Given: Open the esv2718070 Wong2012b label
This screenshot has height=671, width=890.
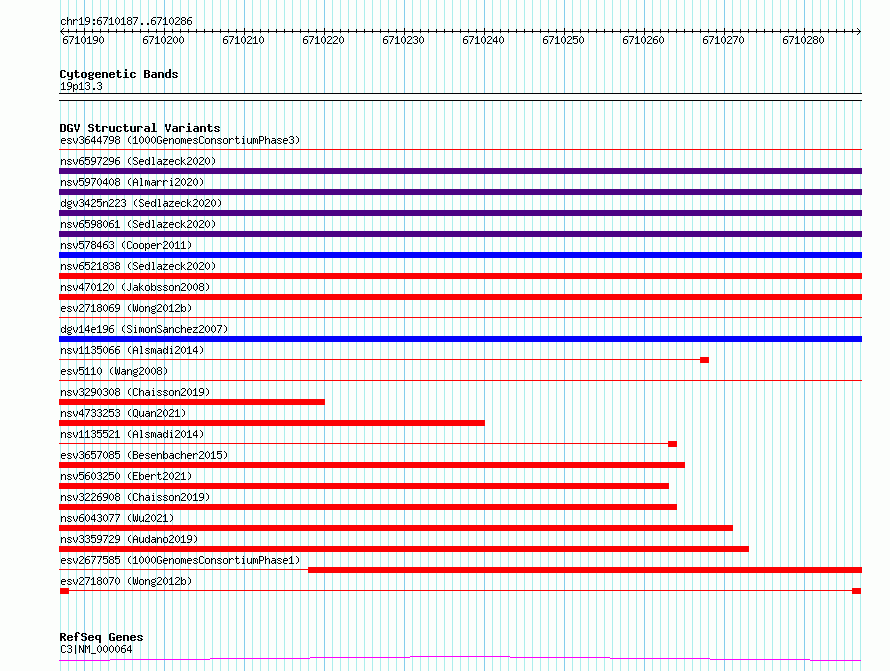Looking at the screenshot, I should tap(126, 581).
